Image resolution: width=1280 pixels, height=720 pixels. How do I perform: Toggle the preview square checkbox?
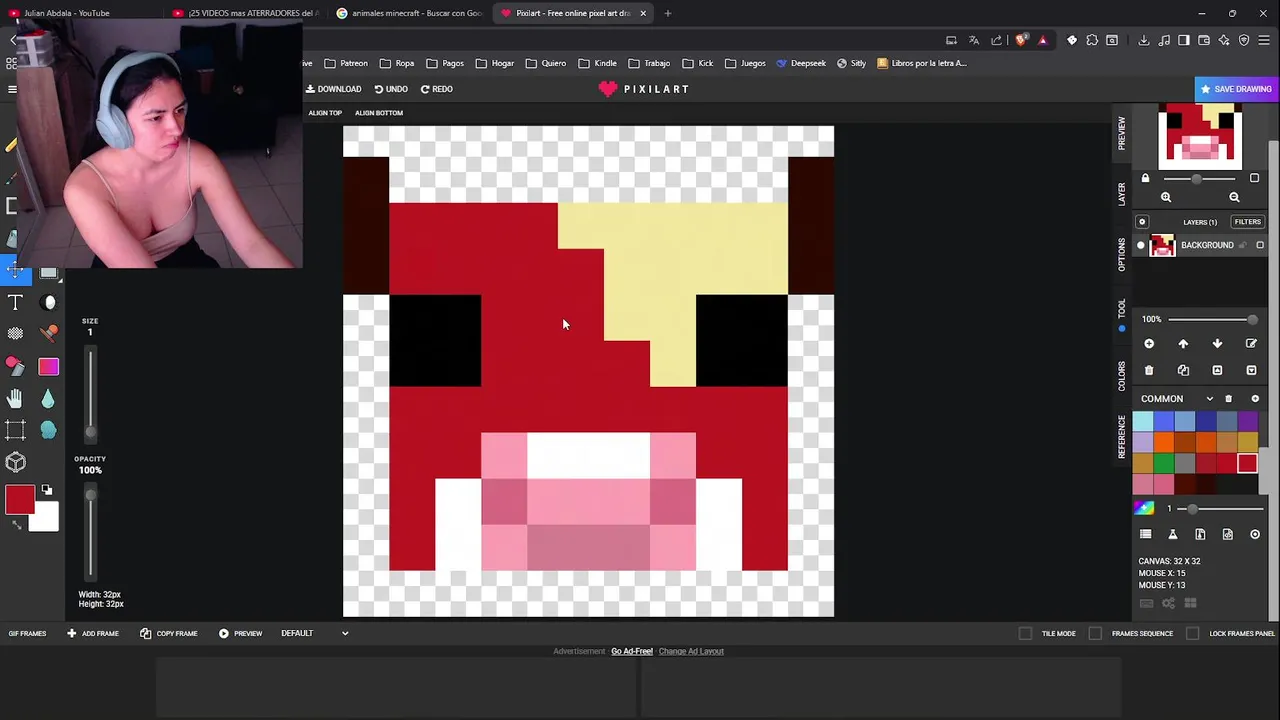click(x=1254, y=179)
